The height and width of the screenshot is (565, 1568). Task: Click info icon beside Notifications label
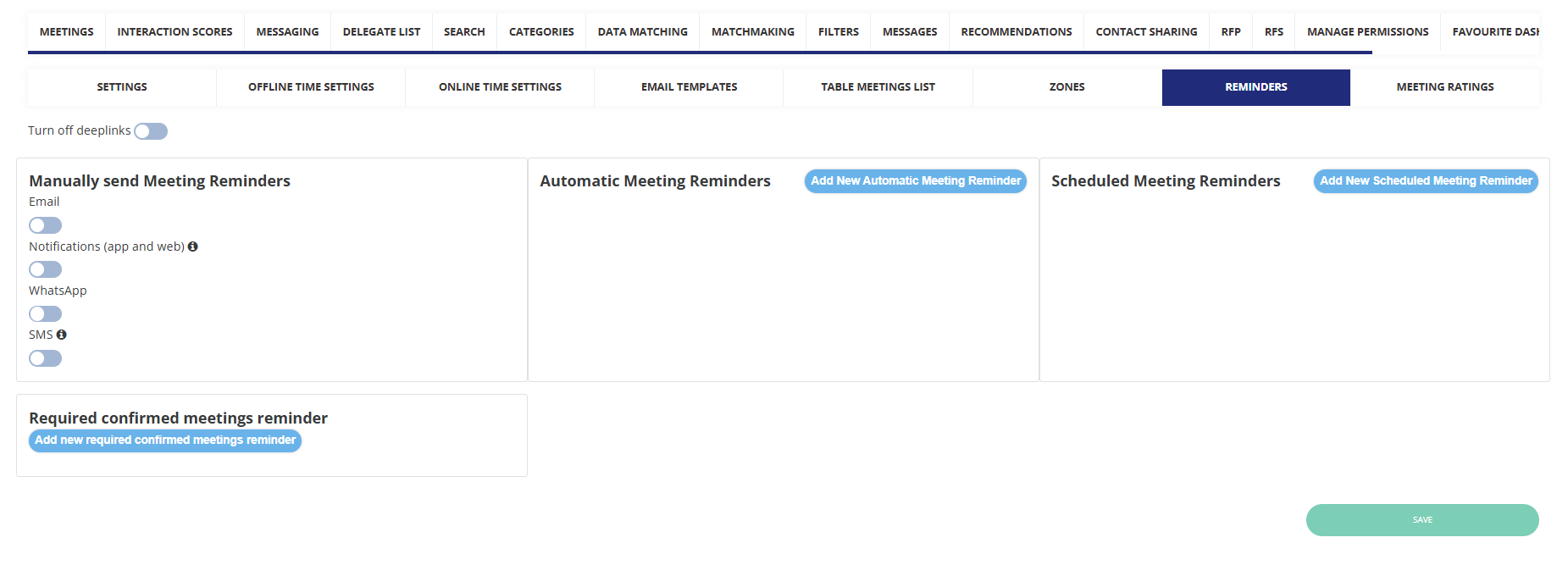pos(193,246)
